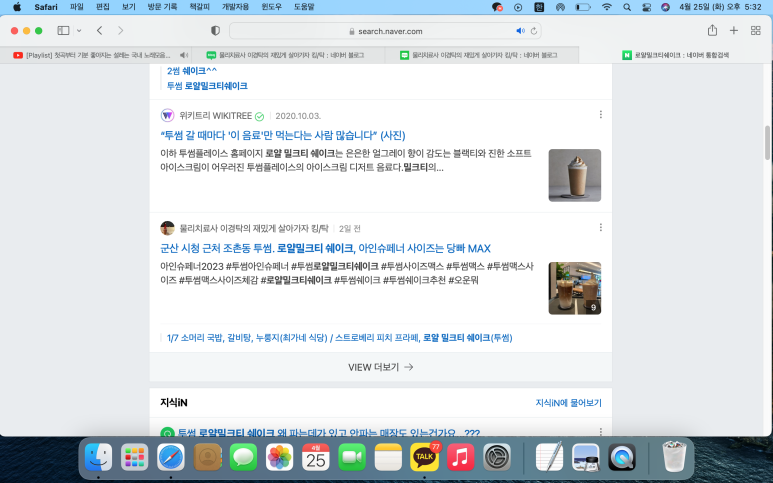Screen dimensions: 773x483
Task: Open the 방문 기록 menu
Action: tap(162, 7)
